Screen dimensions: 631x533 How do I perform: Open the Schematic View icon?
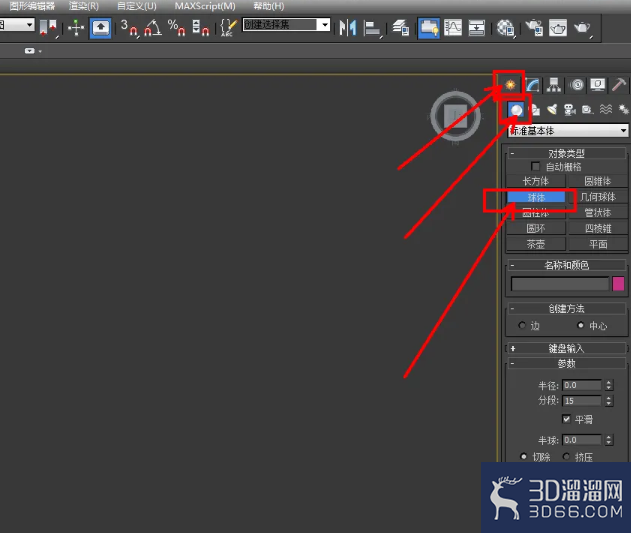point(476,28)
